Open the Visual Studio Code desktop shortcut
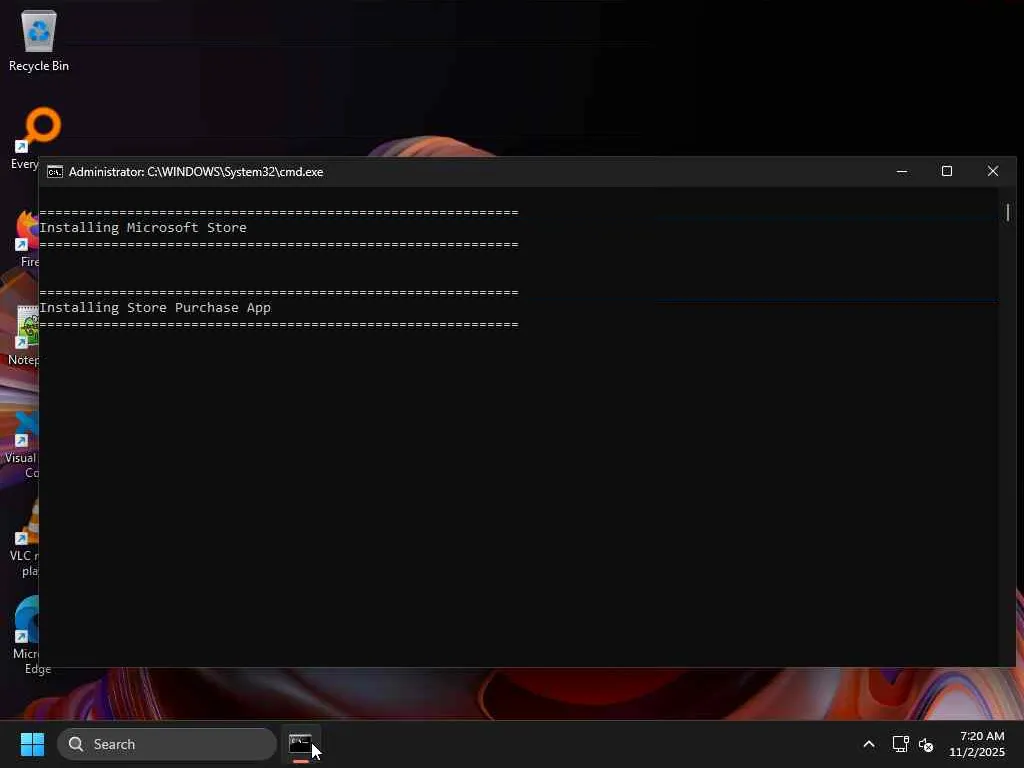Screen dimensions: 1024x768 coord(22,444)
